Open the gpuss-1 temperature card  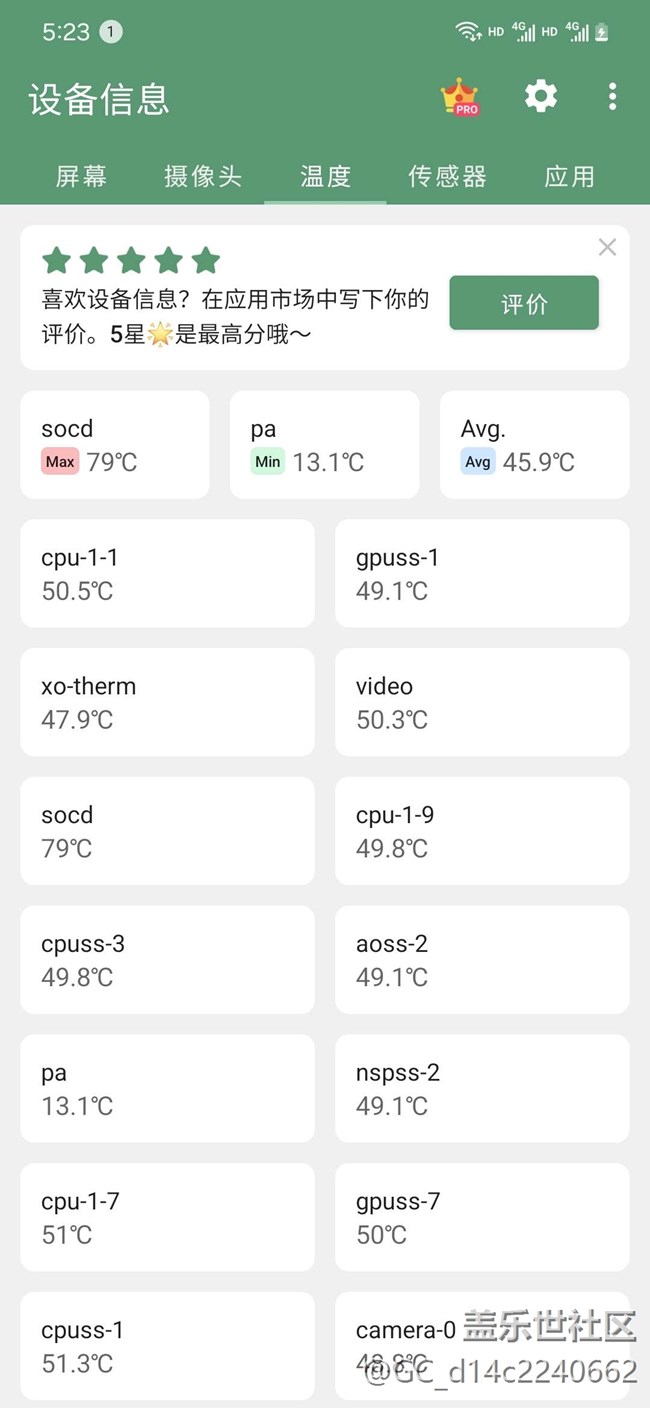(482, 574)
